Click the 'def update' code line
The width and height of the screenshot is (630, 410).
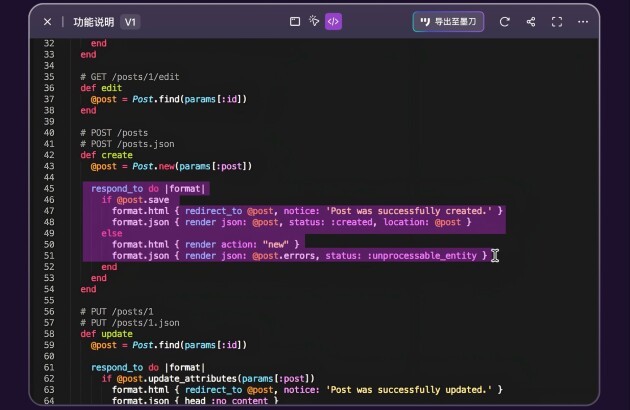(x=106, y=334)
